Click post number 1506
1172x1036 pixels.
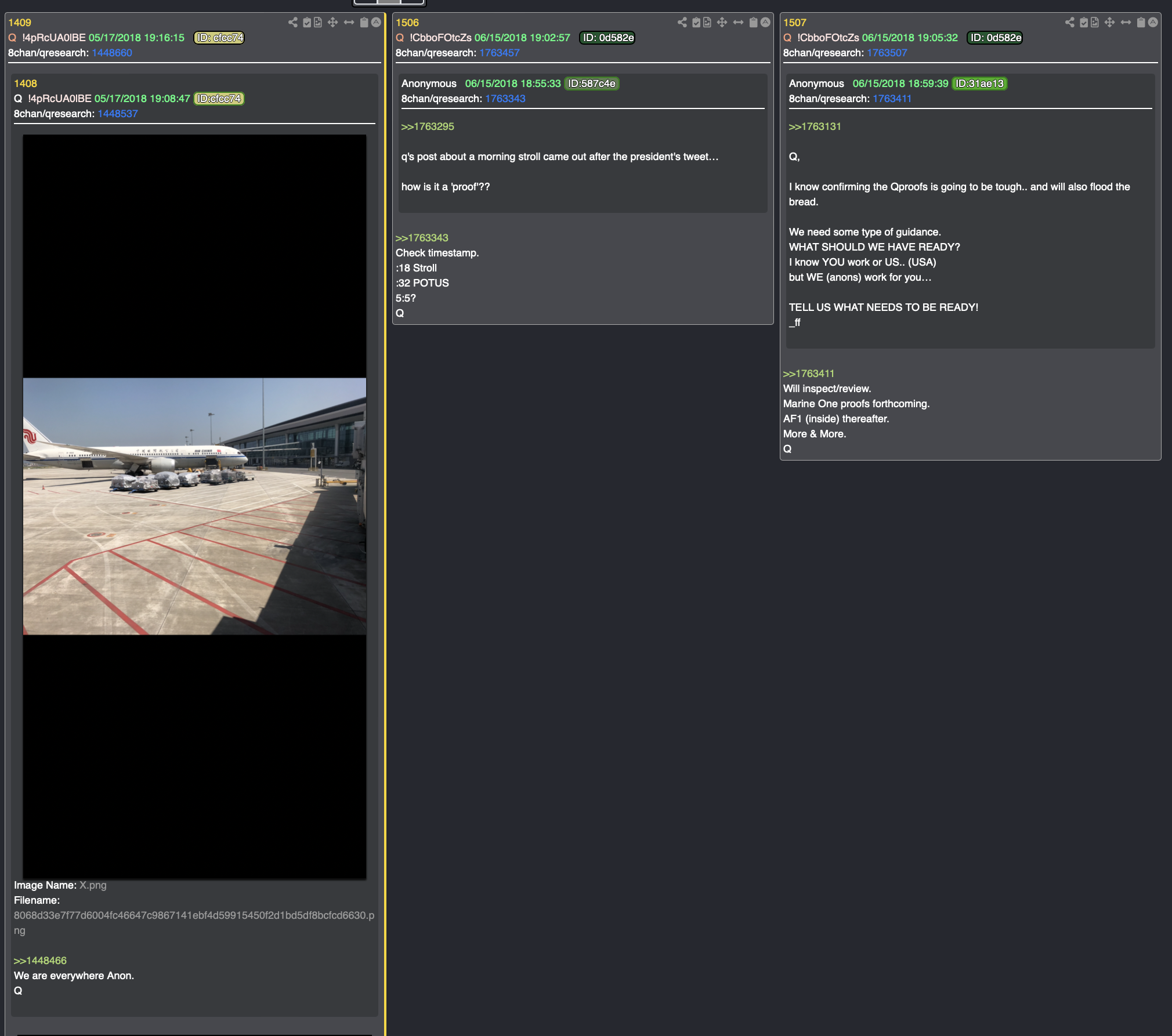click(x=407, y=23)
